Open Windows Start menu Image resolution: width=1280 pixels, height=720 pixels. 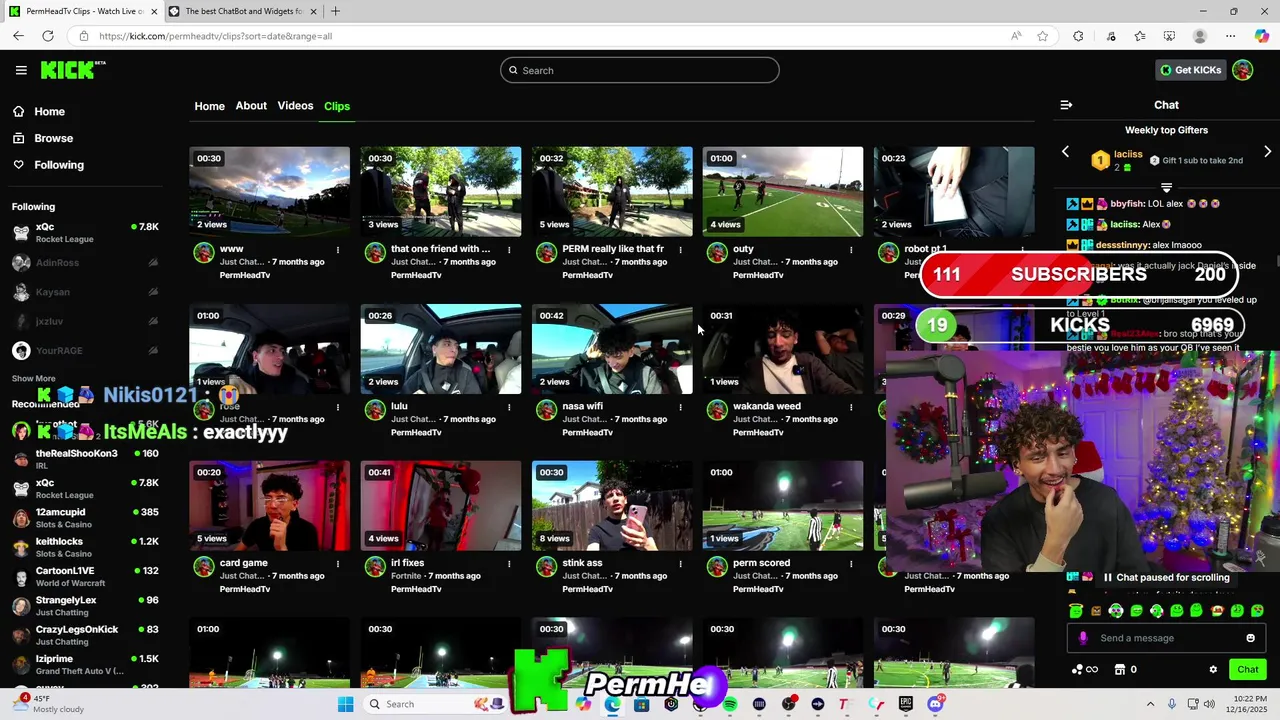coord(345,704)
